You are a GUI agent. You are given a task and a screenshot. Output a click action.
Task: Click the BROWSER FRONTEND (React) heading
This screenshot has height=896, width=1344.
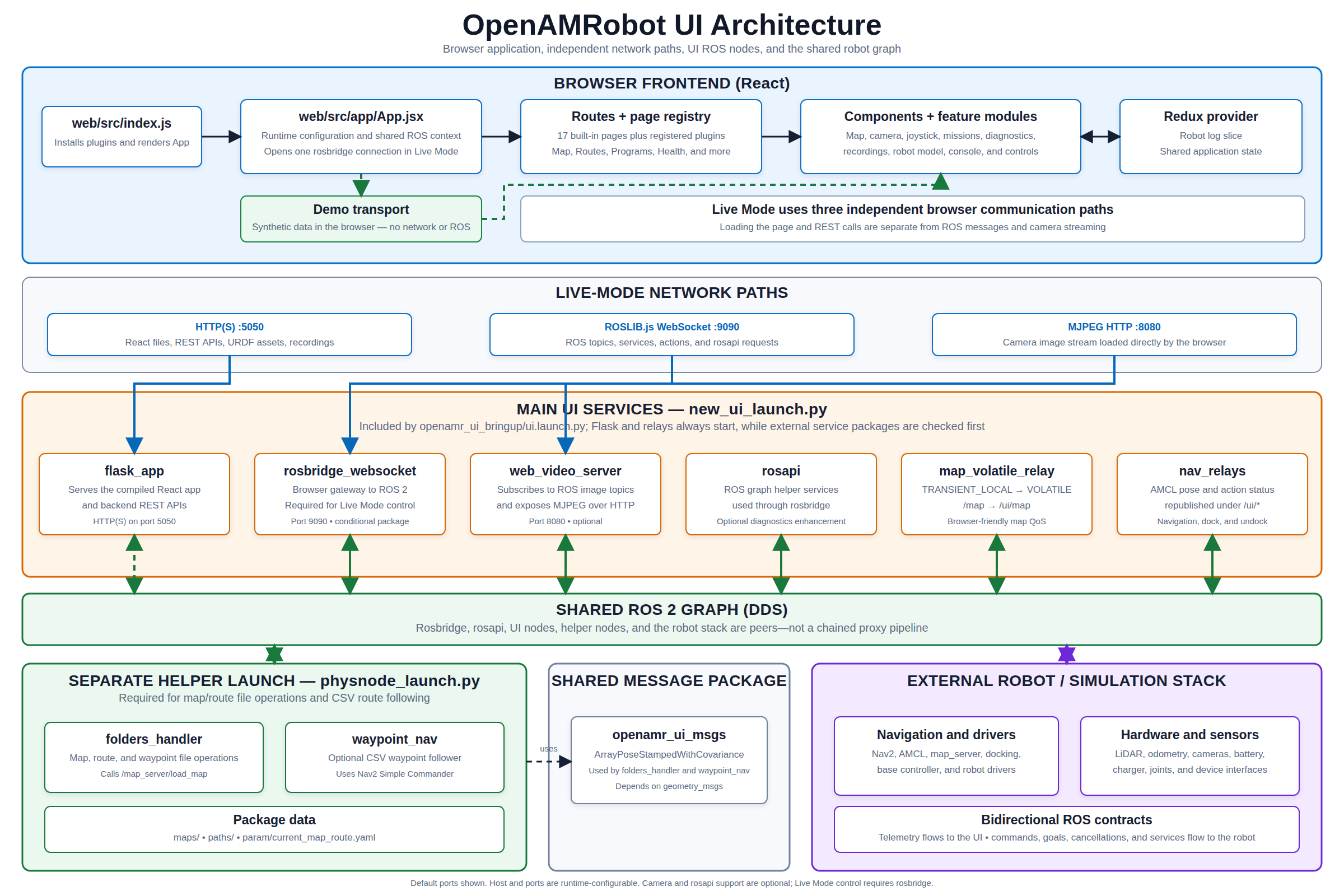(672, 83)
